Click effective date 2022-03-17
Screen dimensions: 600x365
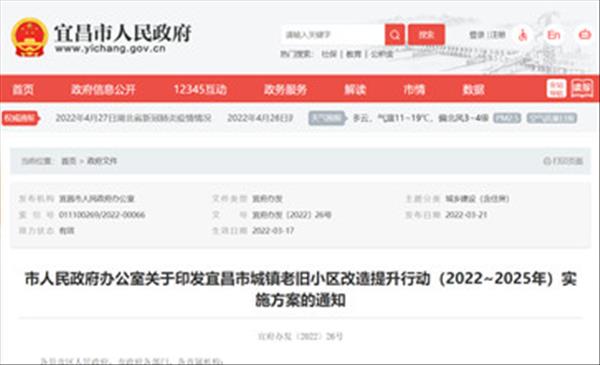coord(273,231)
